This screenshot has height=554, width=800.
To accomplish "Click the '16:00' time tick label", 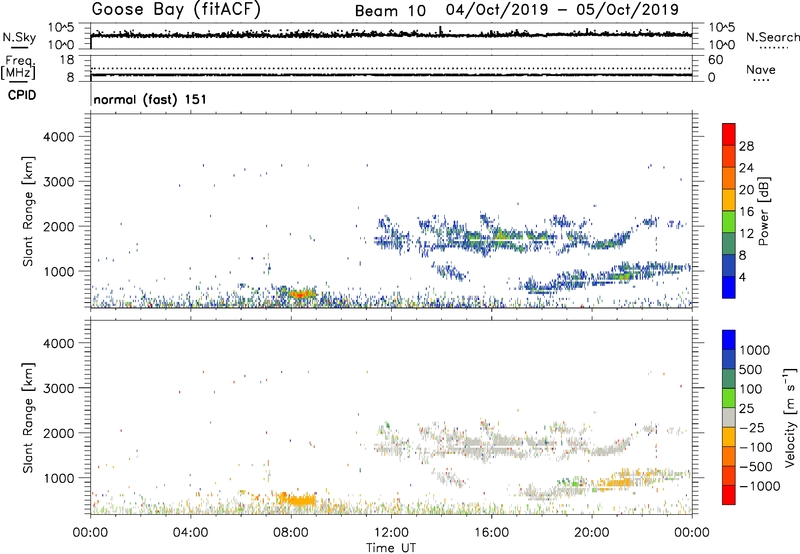I will pyautogui.click(x=491, y=533).
